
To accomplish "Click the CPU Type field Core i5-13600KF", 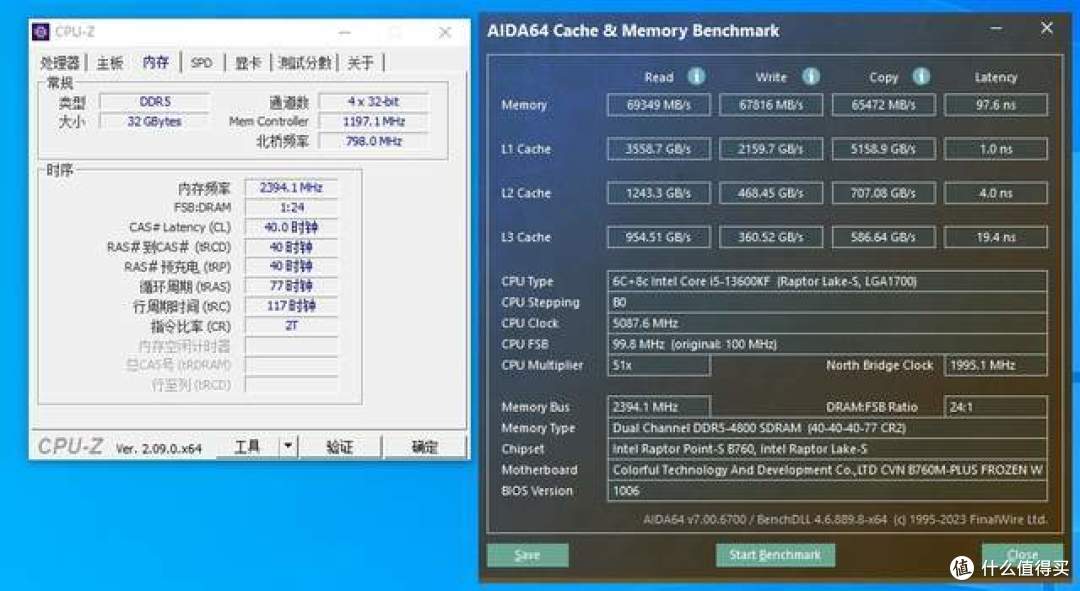I will (827, 281).
